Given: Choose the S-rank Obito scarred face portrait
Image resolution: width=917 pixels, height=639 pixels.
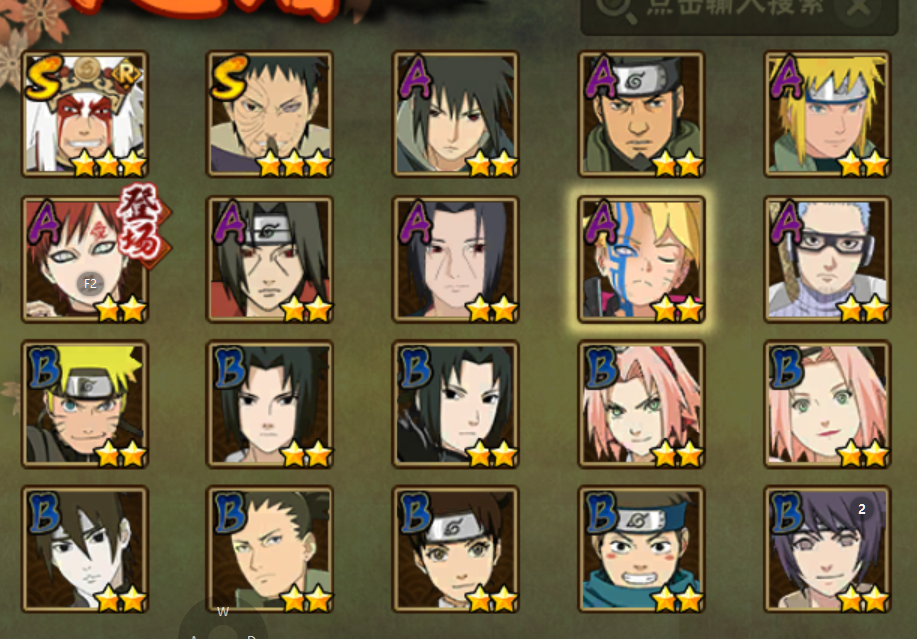Looking at the screenshot, I should [270, 114].
